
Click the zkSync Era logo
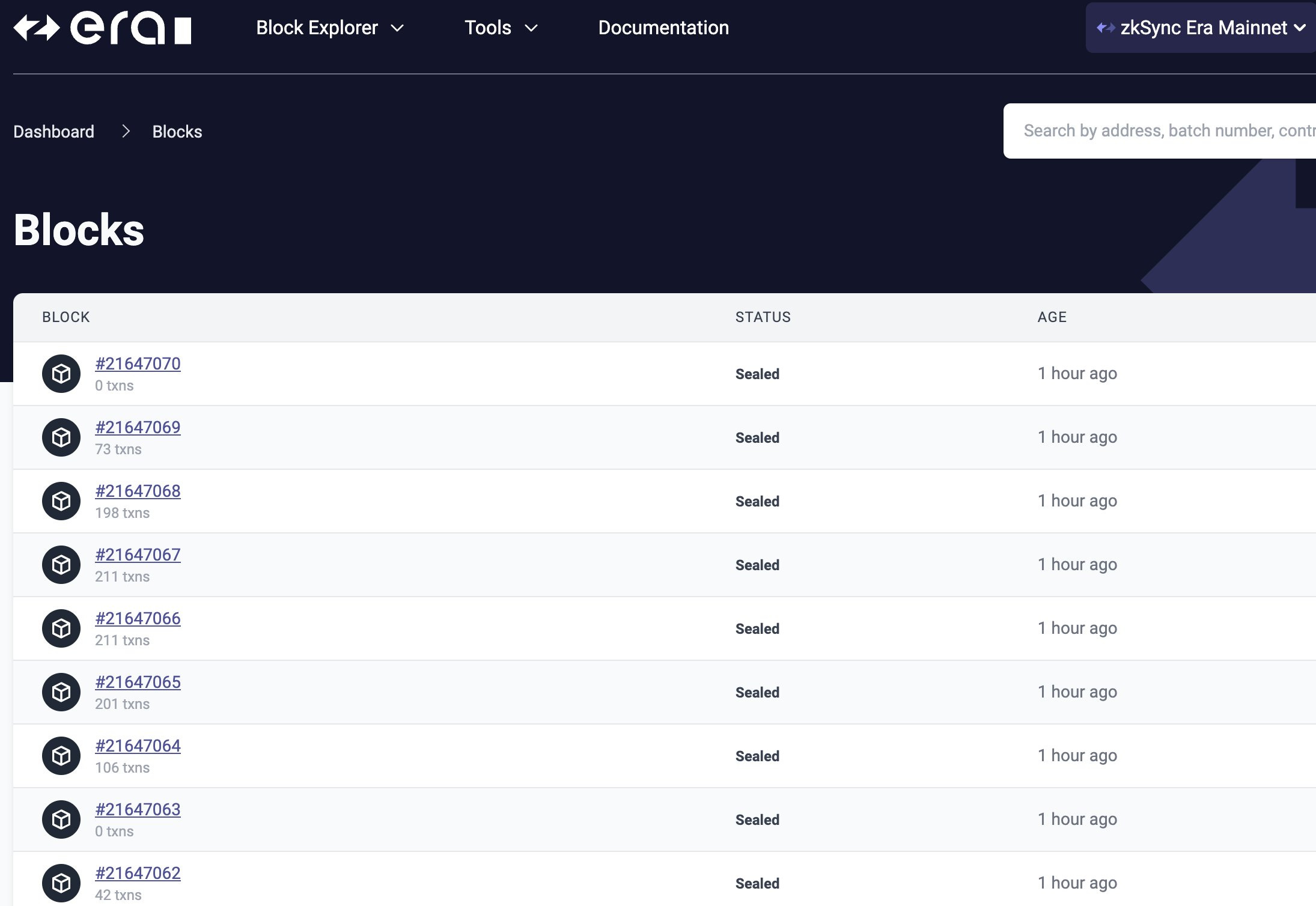(x=102, y=28)
